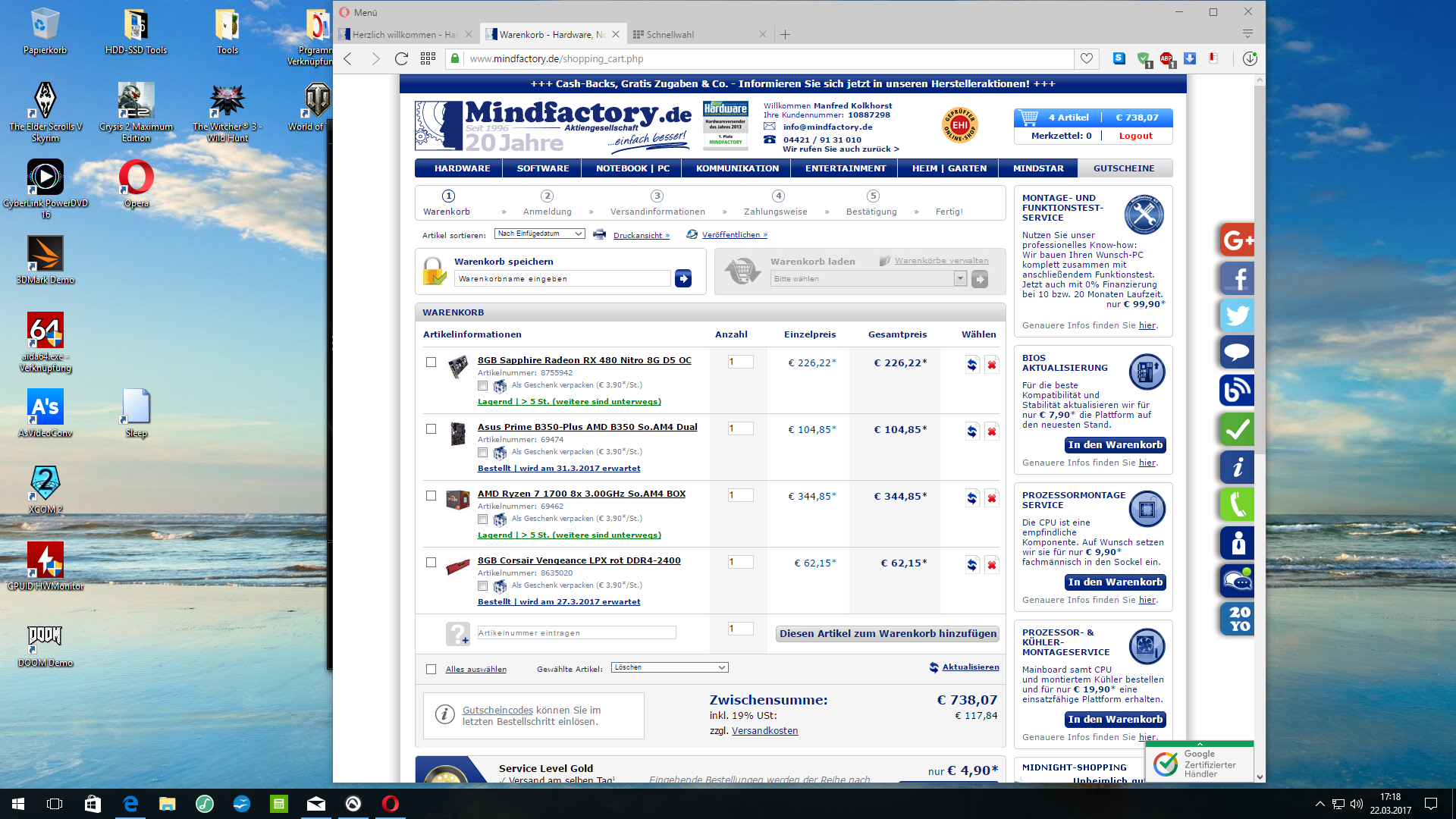Open the 'Löschen' action dropdown
The image size is (1456, 819).
point(670,667)
